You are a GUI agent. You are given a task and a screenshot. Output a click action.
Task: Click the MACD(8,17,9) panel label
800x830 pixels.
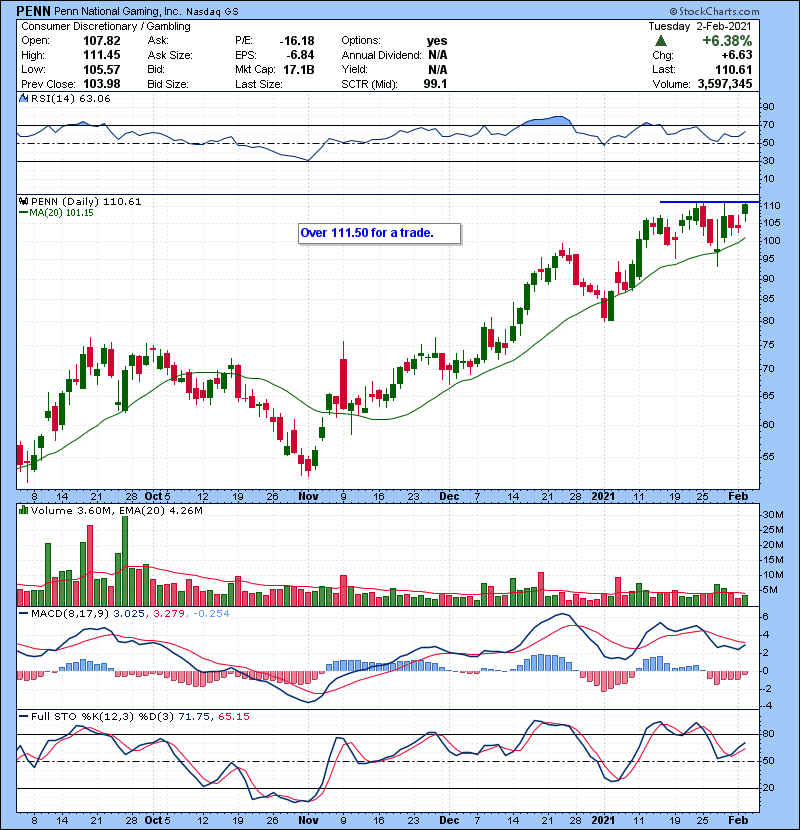pos(70,614)
